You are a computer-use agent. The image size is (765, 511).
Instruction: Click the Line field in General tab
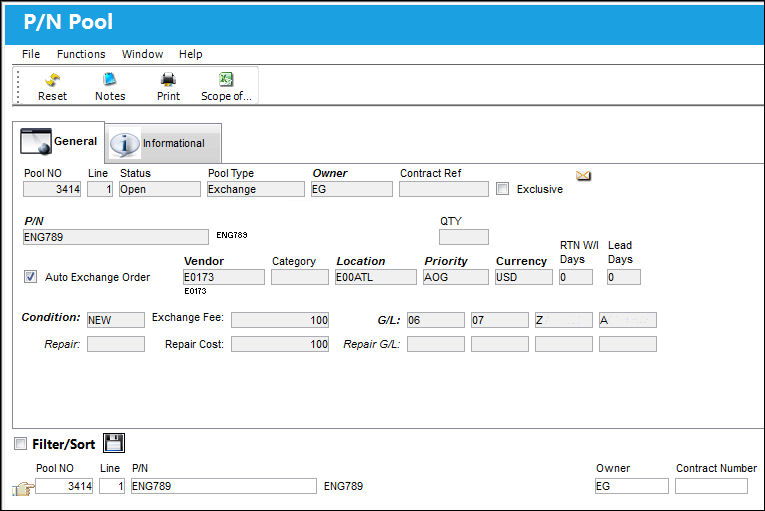(100, 189)
